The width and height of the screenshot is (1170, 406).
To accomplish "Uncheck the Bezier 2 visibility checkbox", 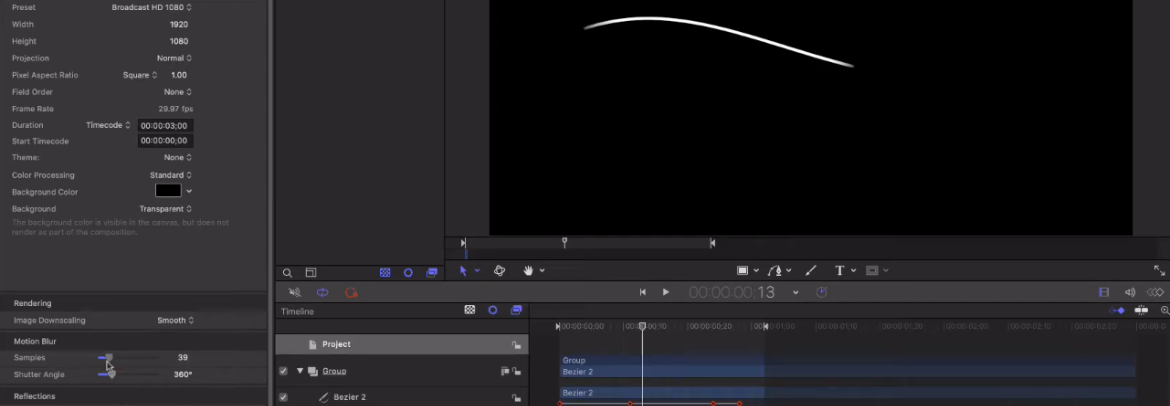I will (284, 398).
